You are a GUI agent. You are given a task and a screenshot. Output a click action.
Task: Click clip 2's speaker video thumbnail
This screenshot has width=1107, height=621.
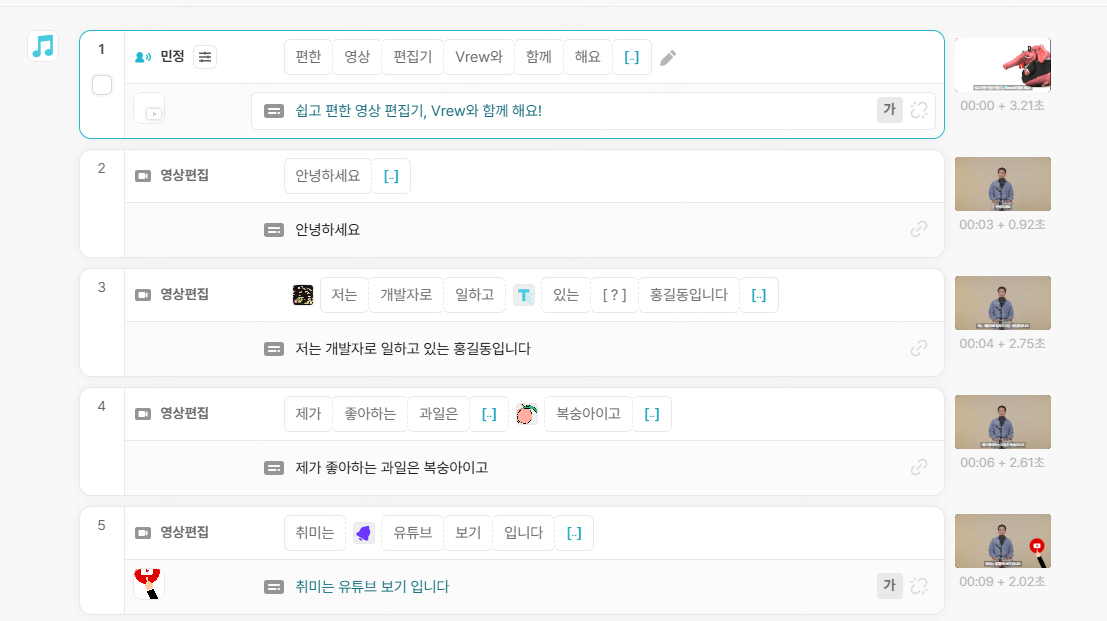coord(1002,183)
